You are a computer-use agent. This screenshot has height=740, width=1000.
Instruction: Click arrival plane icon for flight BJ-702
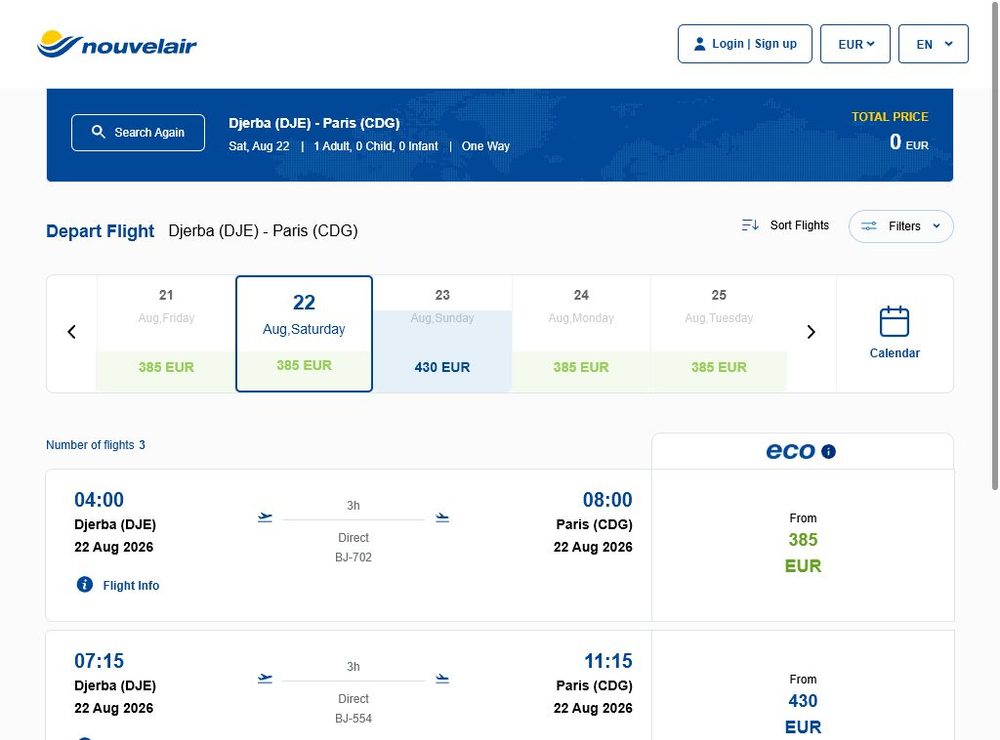(x=442, y=517)
